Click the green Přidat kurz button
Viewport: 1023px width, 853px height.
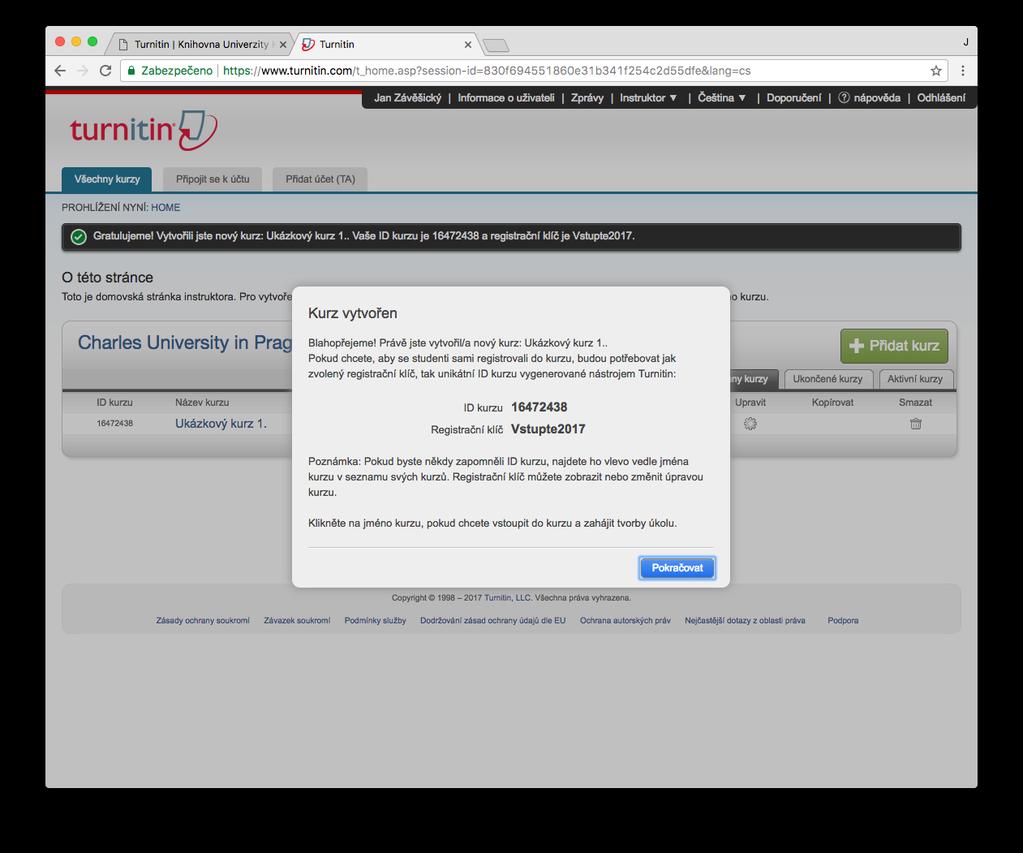894,346
